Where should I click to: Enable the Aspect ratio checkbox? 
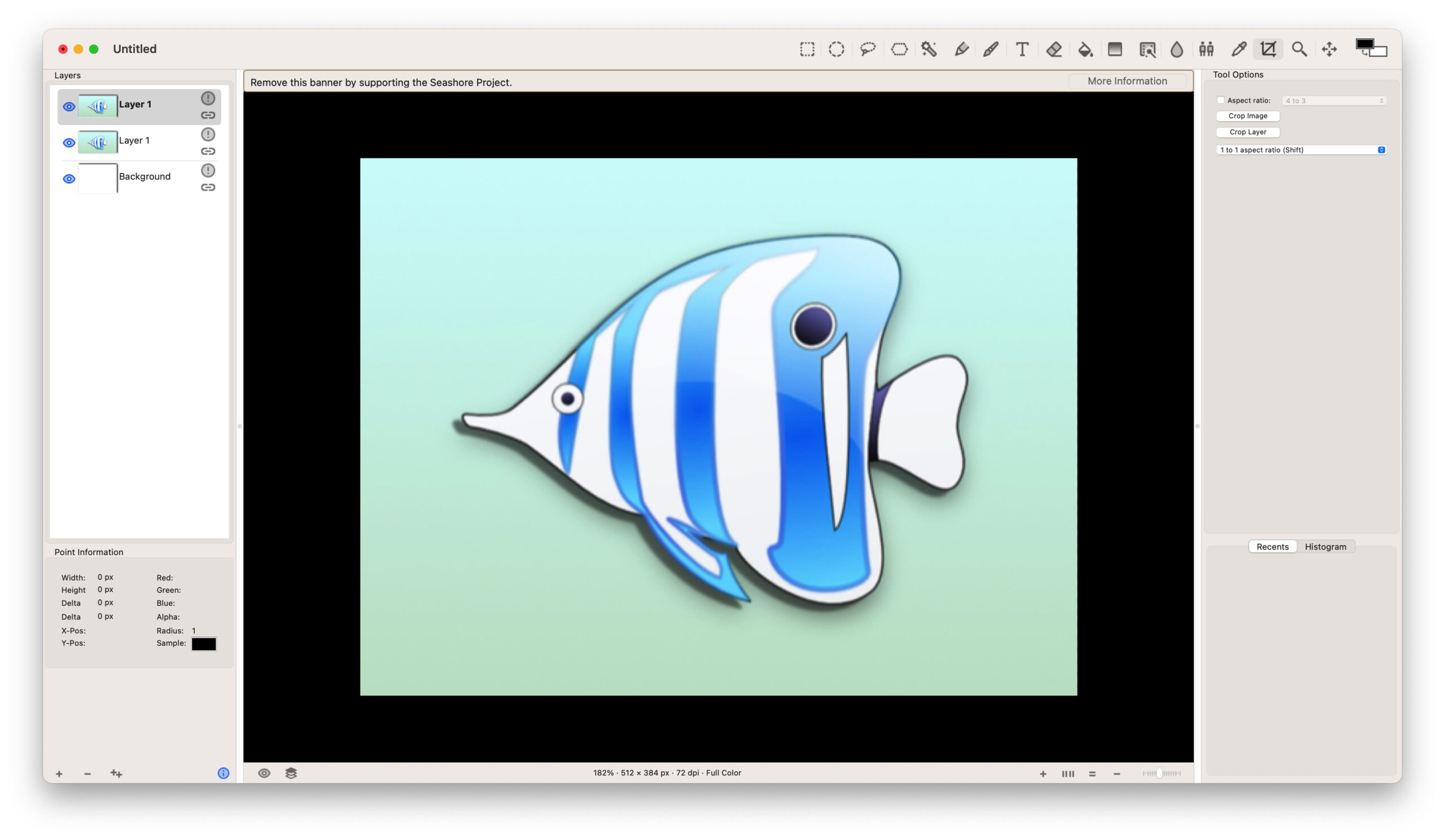[1220, 100]
